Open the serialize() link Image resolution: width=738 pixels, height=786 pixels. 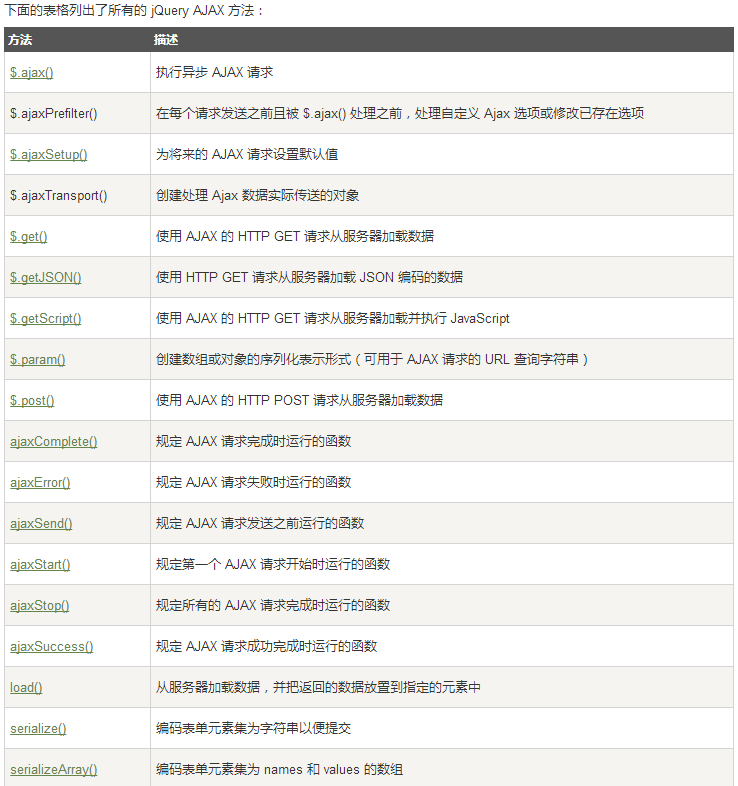click(38, 729)
